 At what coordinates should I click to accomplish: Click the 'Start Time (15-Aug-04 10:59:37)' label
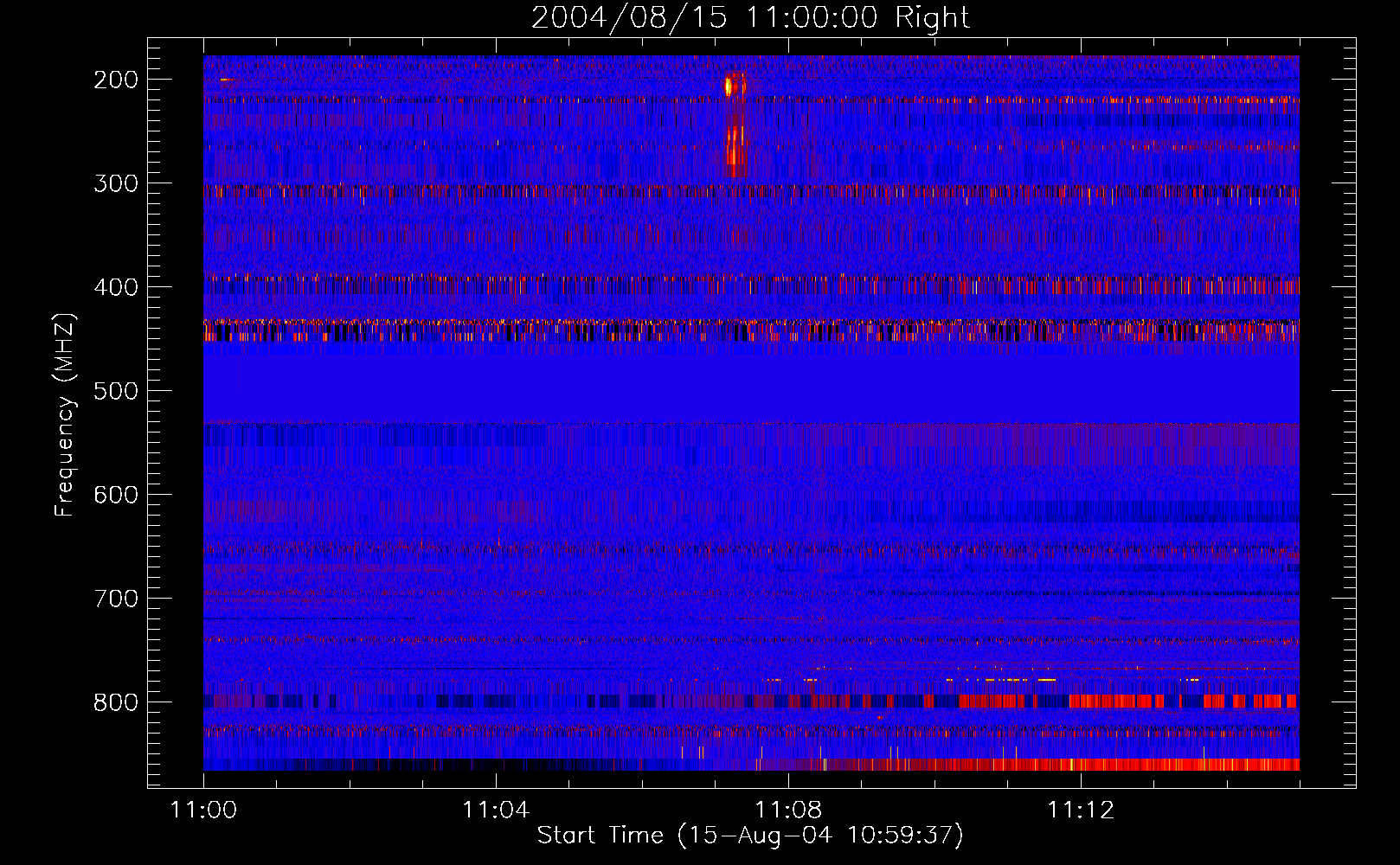coord(750,836)
